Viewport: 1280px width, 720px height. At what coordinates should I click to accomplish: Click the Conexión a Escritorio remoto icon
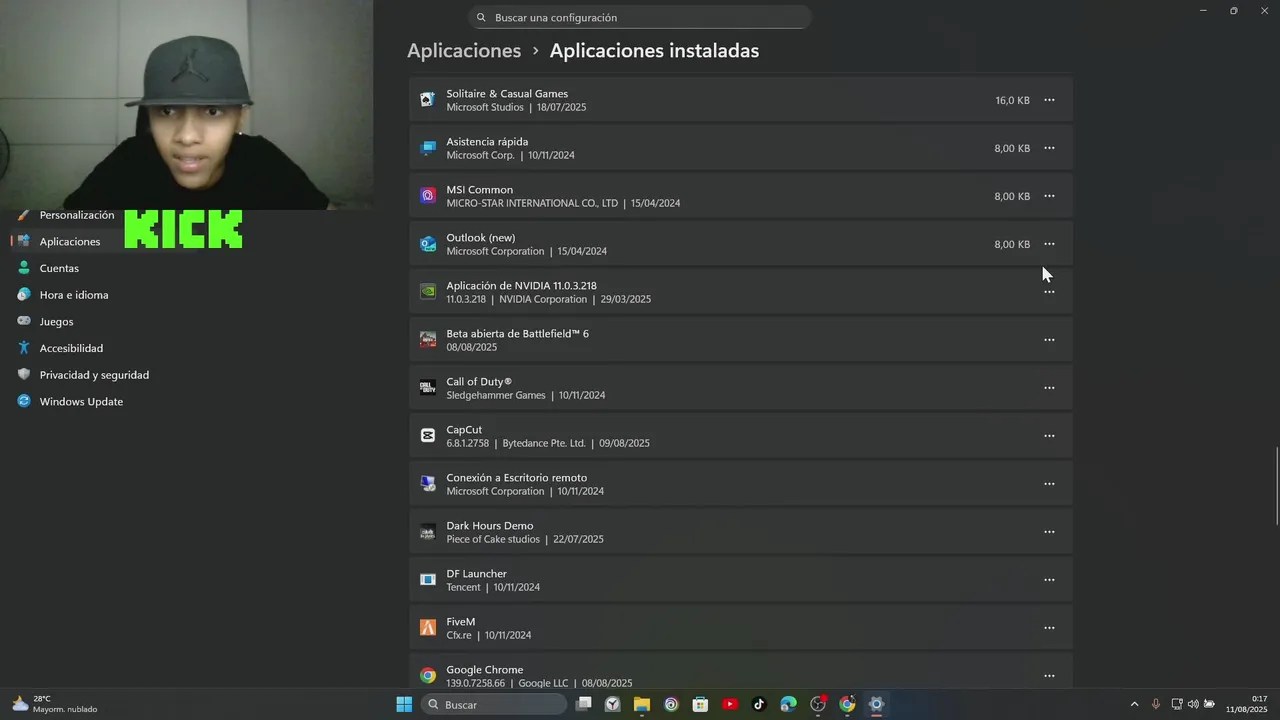[x=428, y=484]
